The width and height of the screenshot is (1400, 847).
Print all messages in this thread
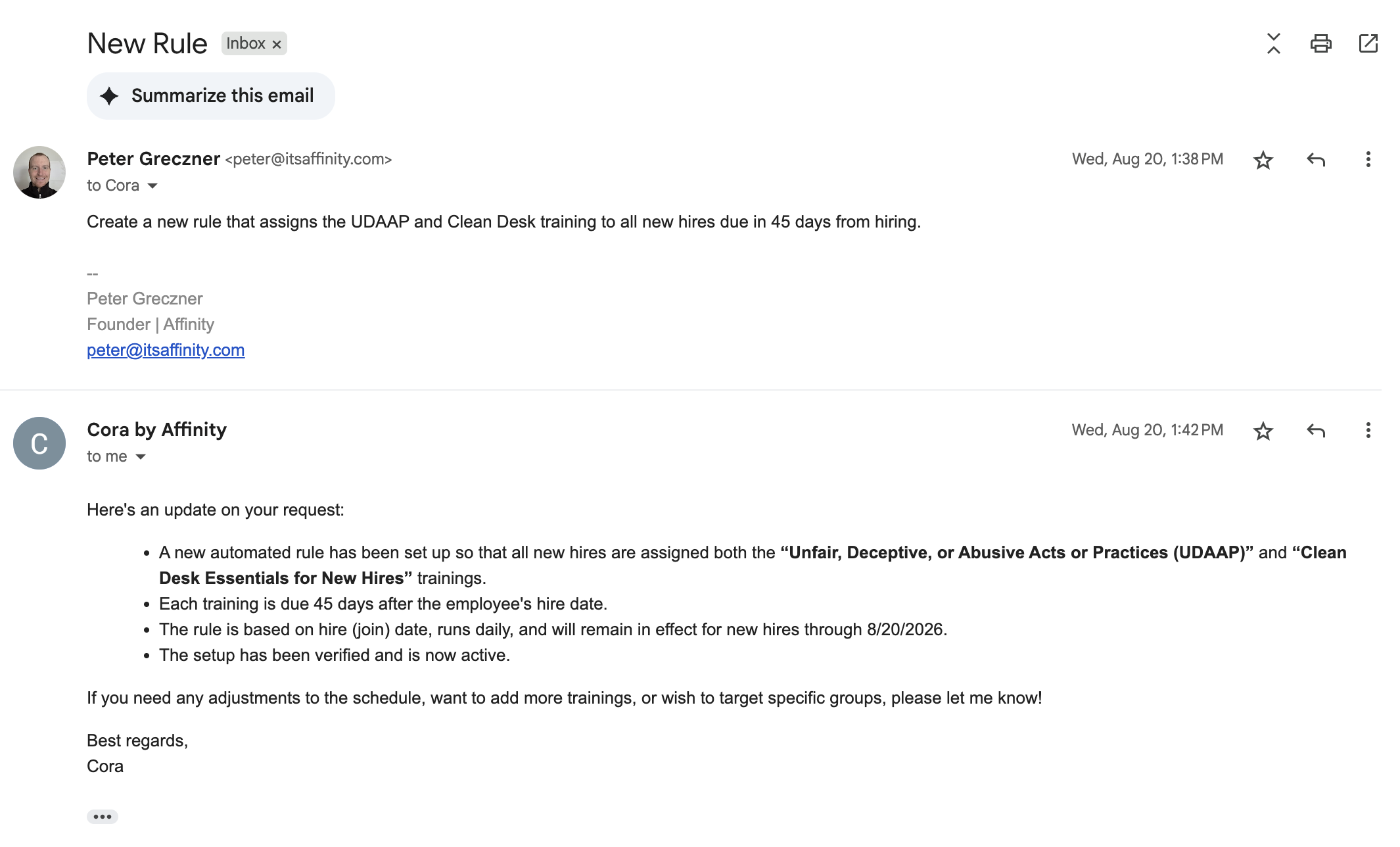[x=1320, y=43]
